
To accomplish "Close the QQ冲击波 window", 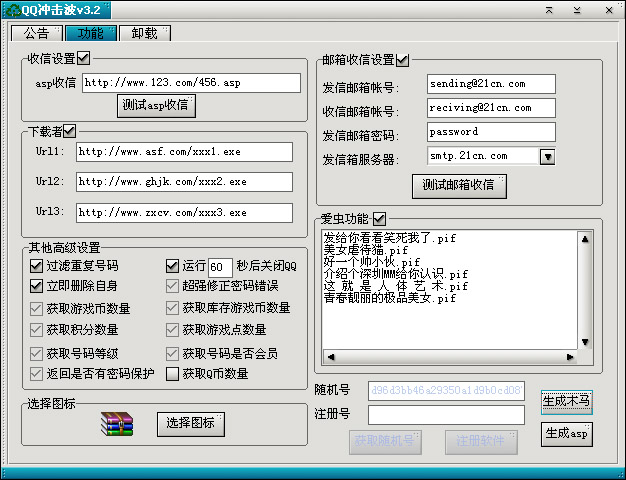I will click(609, 10).
